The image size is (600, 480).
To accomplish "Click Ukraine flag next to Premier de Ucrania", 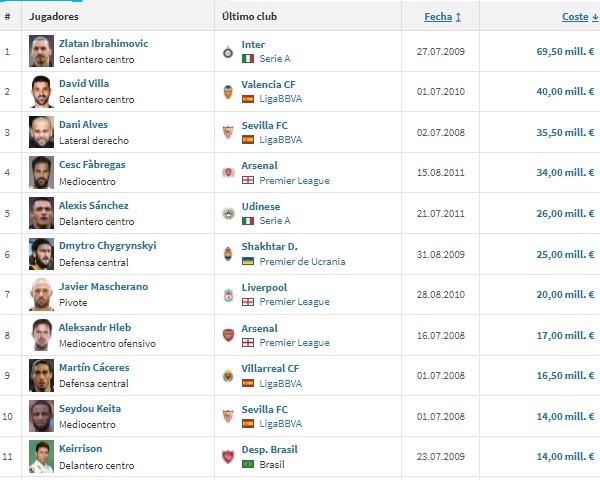I will click(x=248, y=261).
